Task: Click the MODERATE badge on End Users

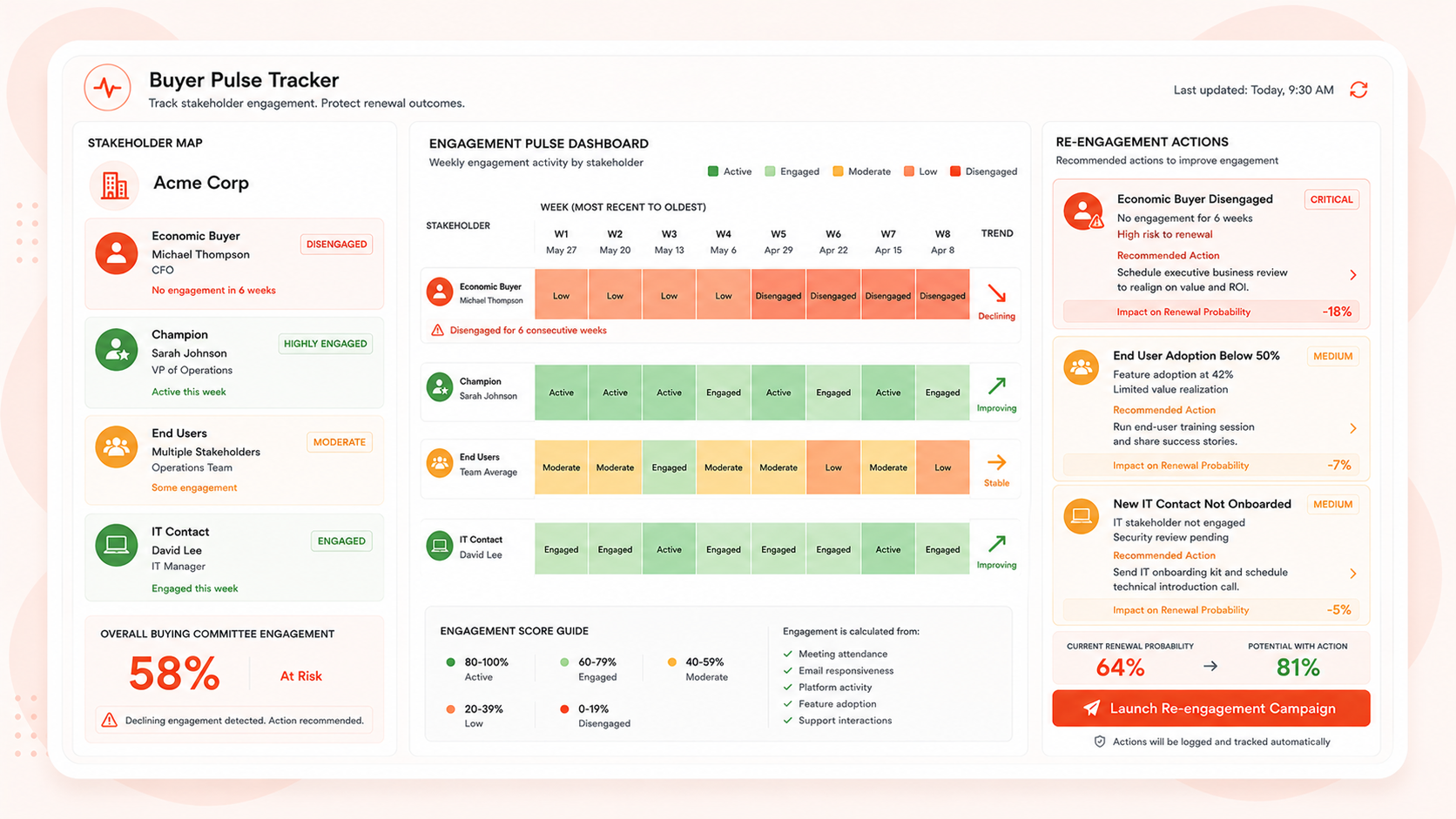Action: tap(340, 442)
